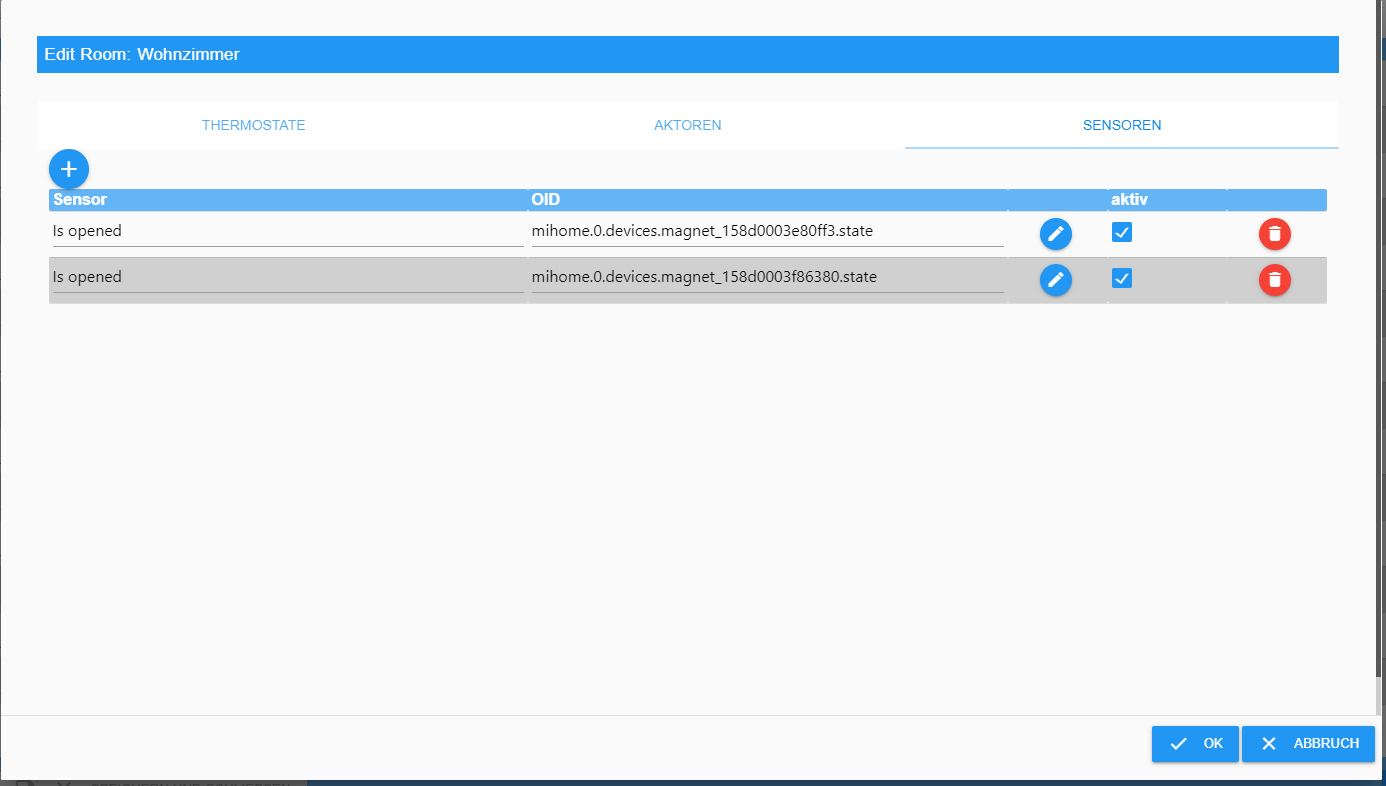Select the Sensoren tab

[1122, 125]
